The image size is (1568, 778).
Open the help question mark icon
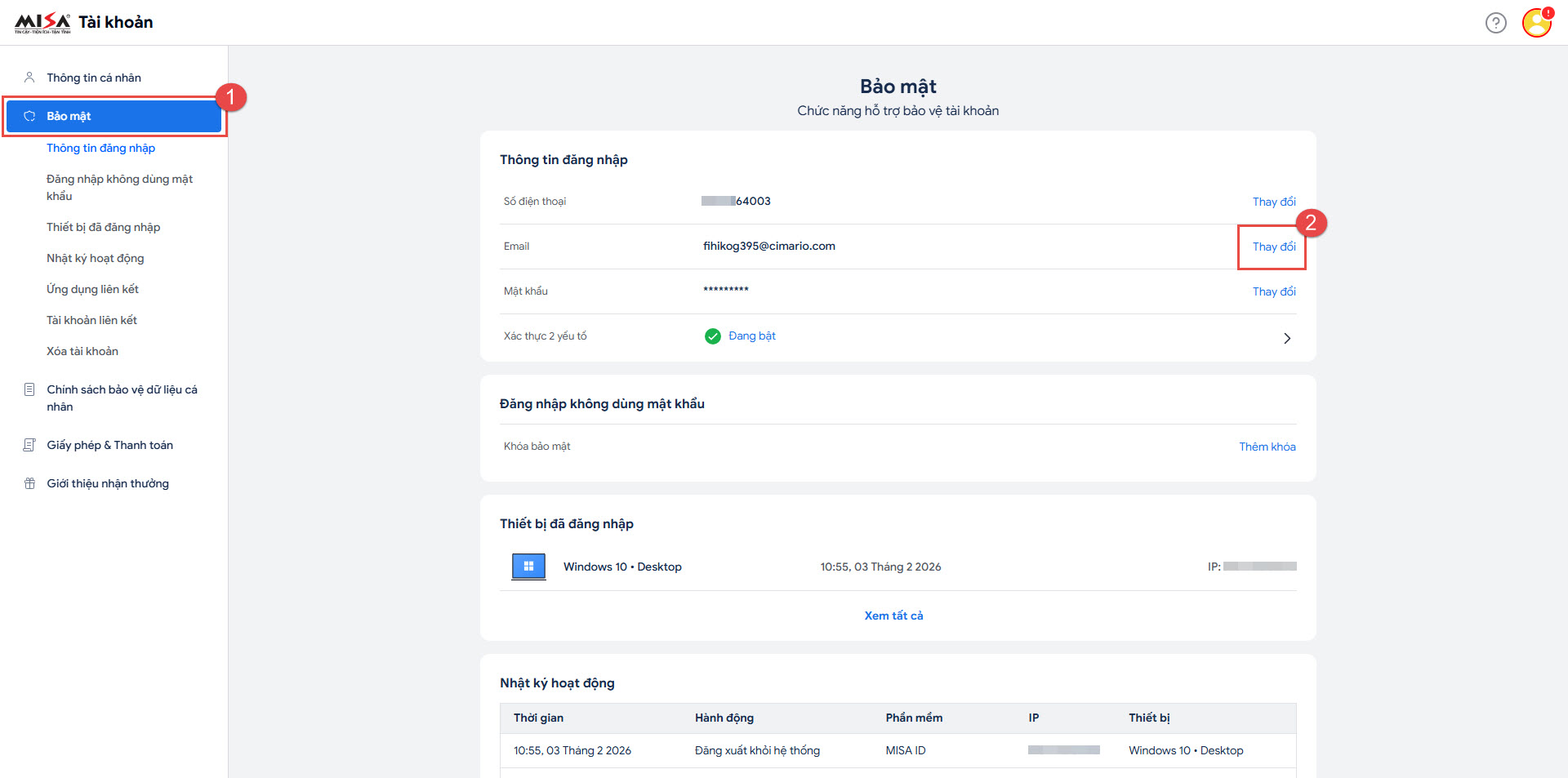(x=1495, y=23)
